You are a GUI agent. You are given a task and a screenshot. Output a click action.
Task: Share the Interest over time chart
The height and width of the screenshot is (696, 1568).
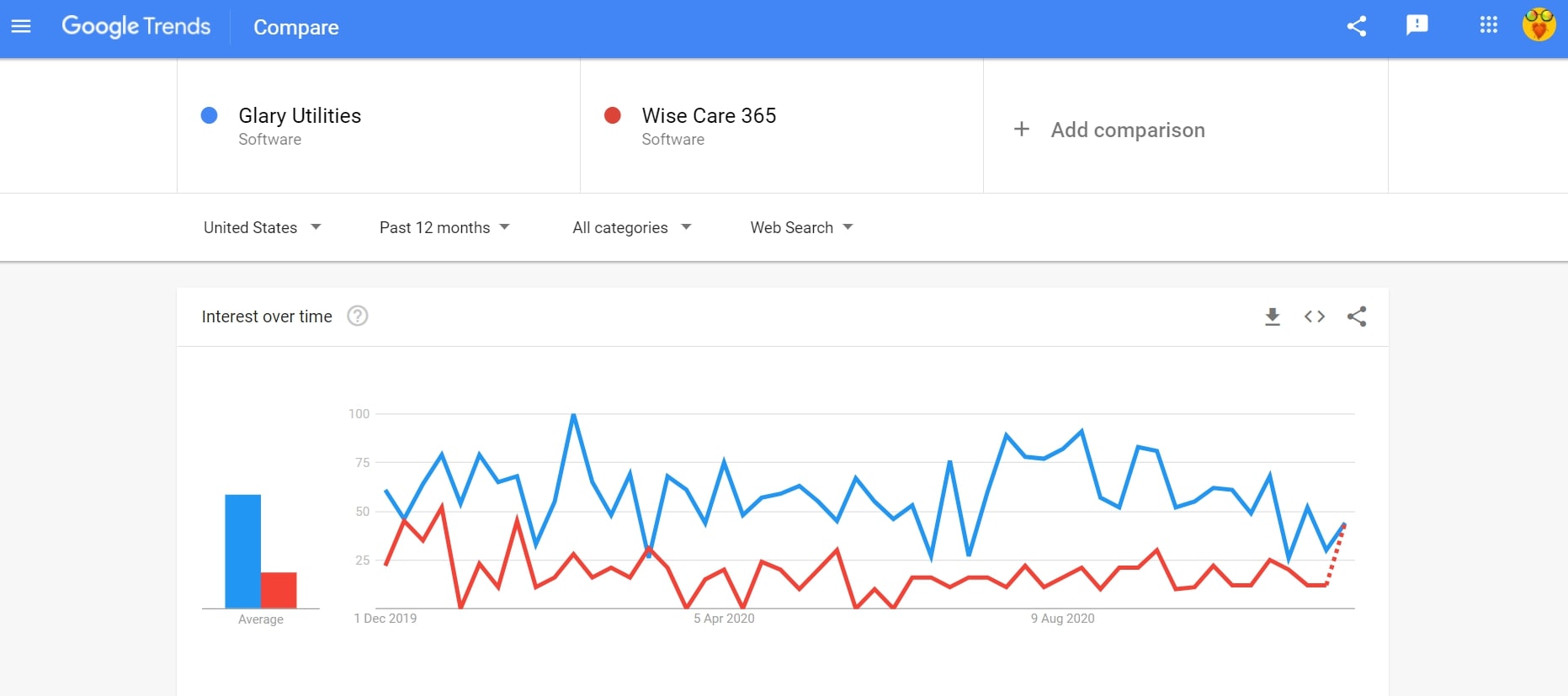click(1357, 316)
